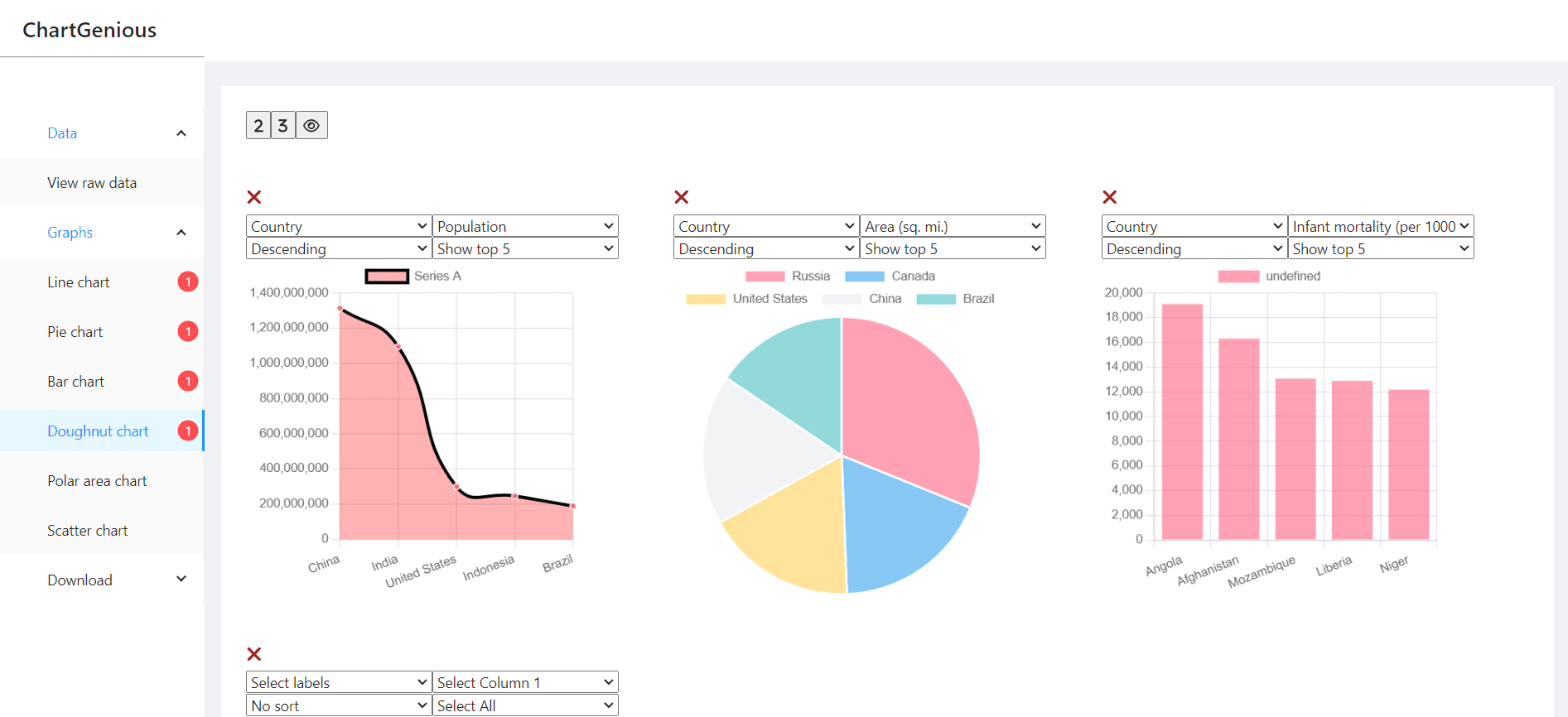Add a Polar area chart

[x=102, y=481]
